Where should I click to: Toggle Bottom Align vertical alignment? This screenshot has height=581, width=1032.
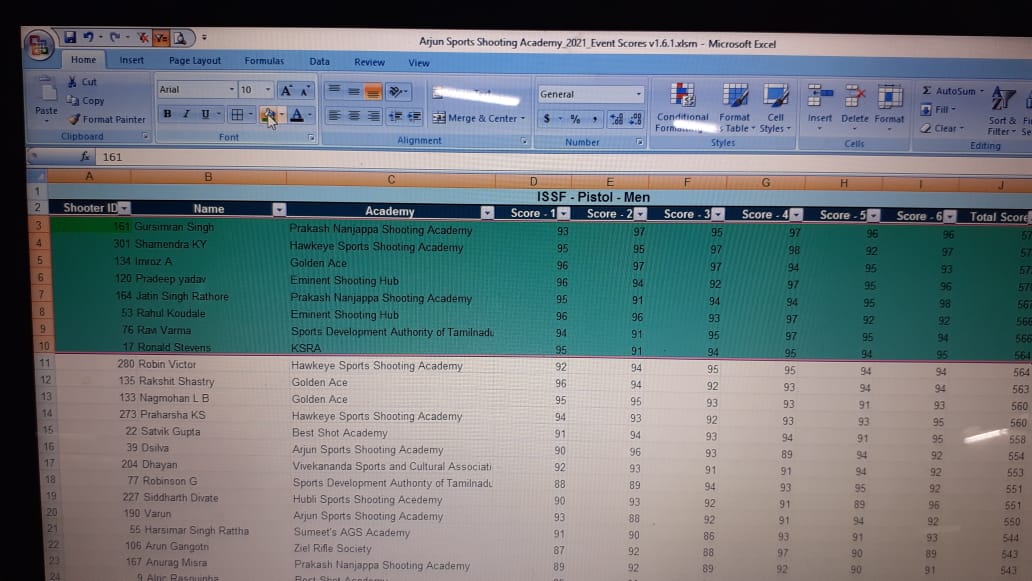coord(373,91)
